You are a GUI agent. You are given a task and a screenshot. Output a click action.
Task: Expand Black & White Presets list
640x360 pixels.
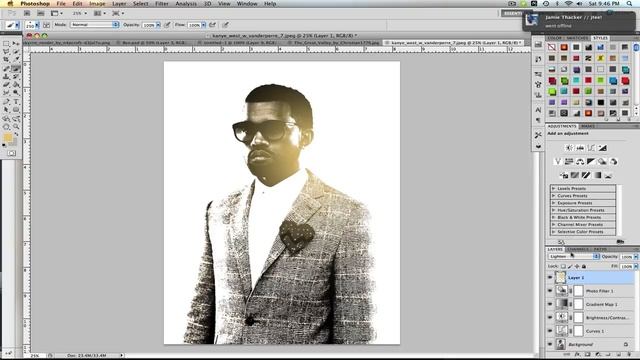553,218
